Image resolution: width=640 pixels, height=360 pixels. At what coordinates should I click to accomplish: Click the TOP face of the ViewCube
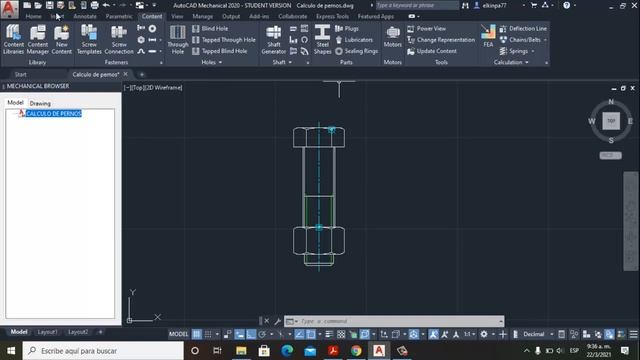click(611, 121)
